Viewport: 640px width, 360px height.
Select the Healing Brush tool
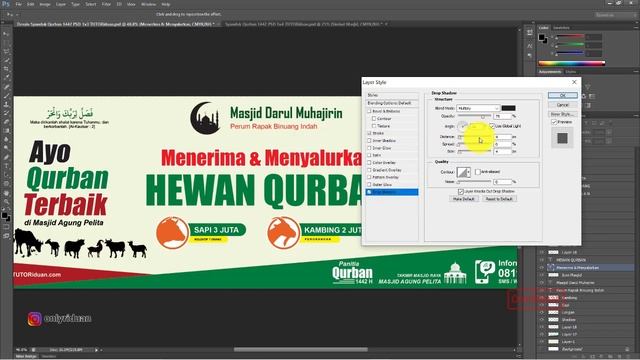tap(6, 87)
